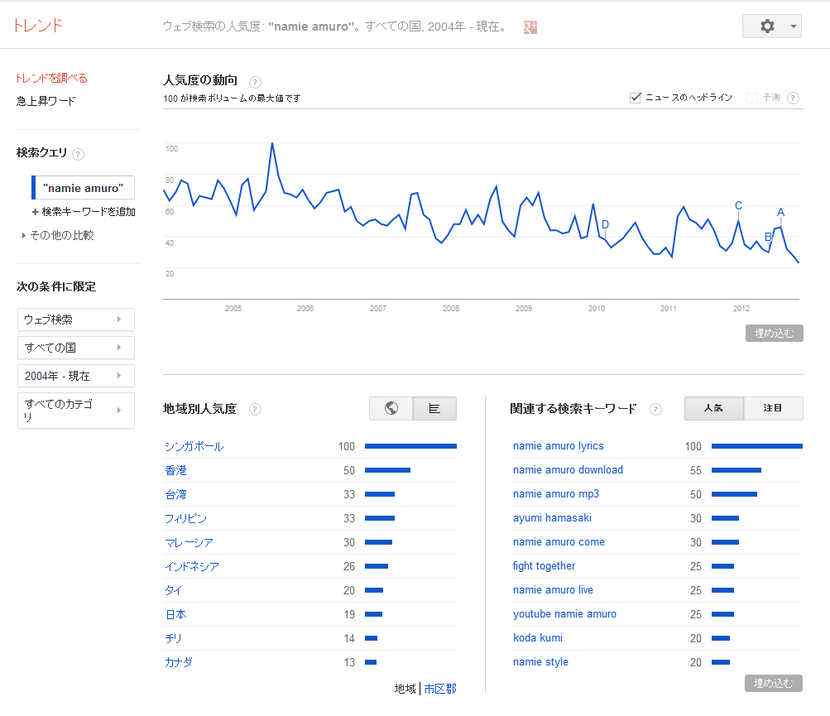Open 'namie amuro download' related query
Image resolution: width=830 pixels, height=716 pixels.
tap(568, 470)
